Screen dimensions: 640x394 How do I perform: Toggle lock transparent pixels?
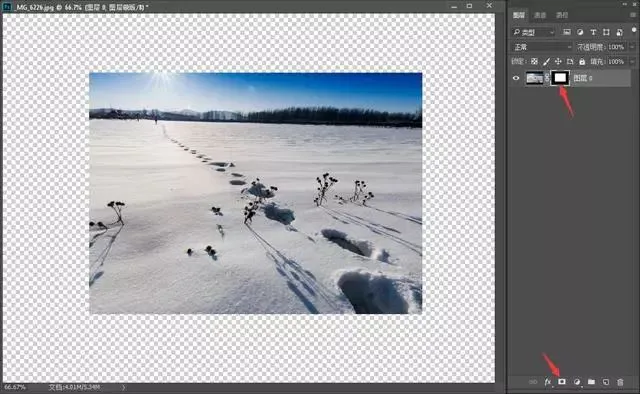534,62
